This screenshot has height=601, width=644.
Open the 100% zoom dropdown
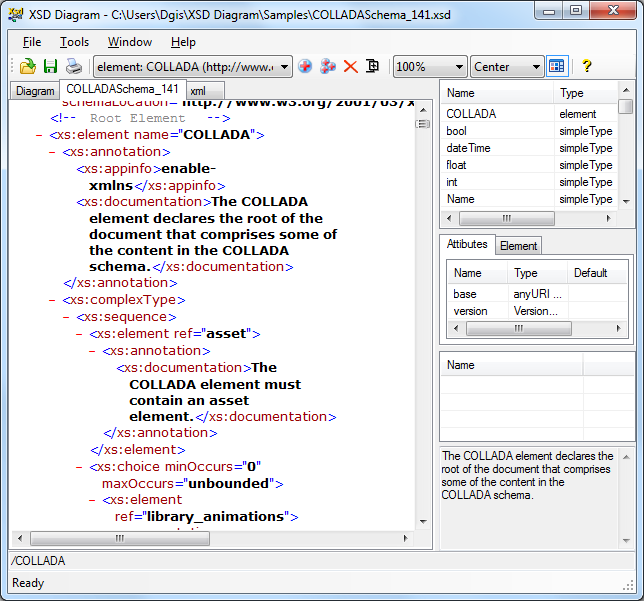pos(459,67)
